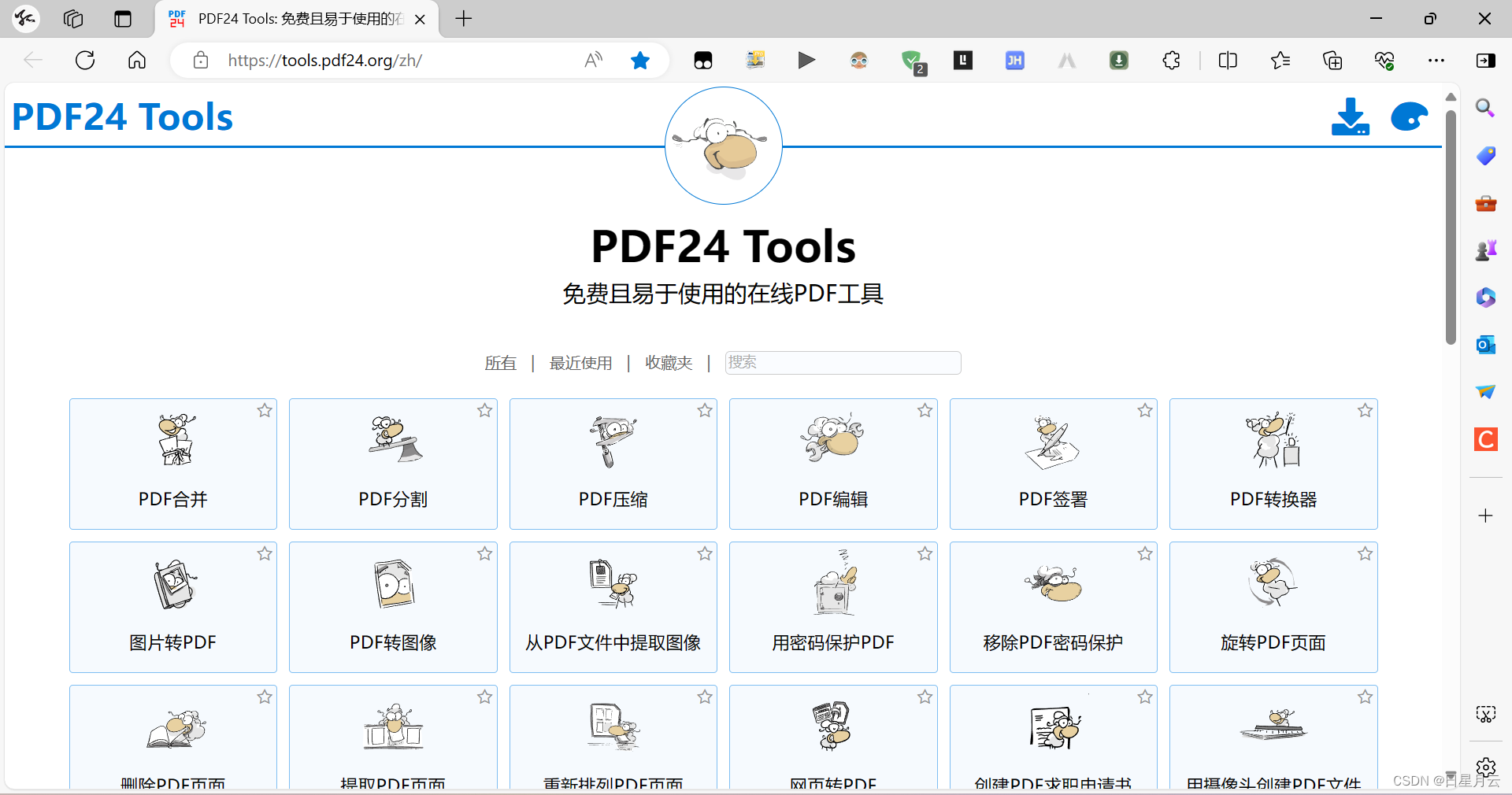Viewport: 1512px width, 795px height.
Task: Select the 最近使用 filter
Action: coord(580,363)
